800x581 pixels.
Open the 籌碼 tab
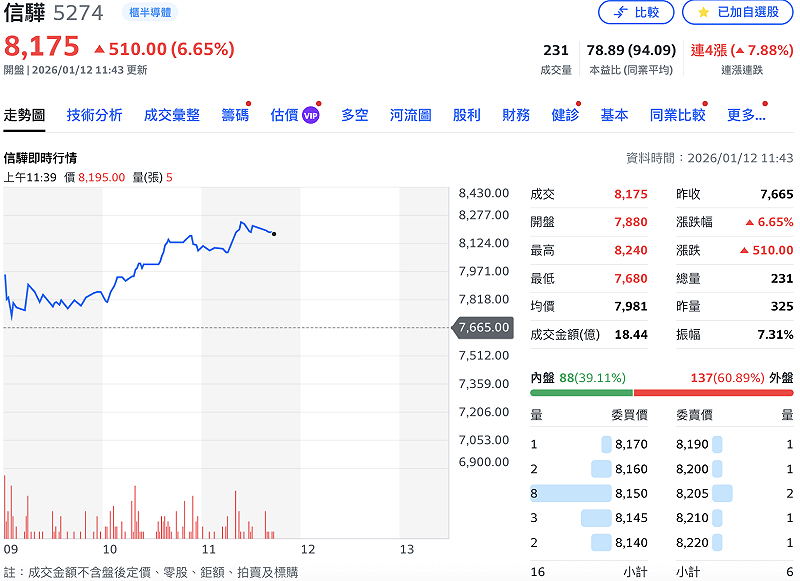coord(237,115)
